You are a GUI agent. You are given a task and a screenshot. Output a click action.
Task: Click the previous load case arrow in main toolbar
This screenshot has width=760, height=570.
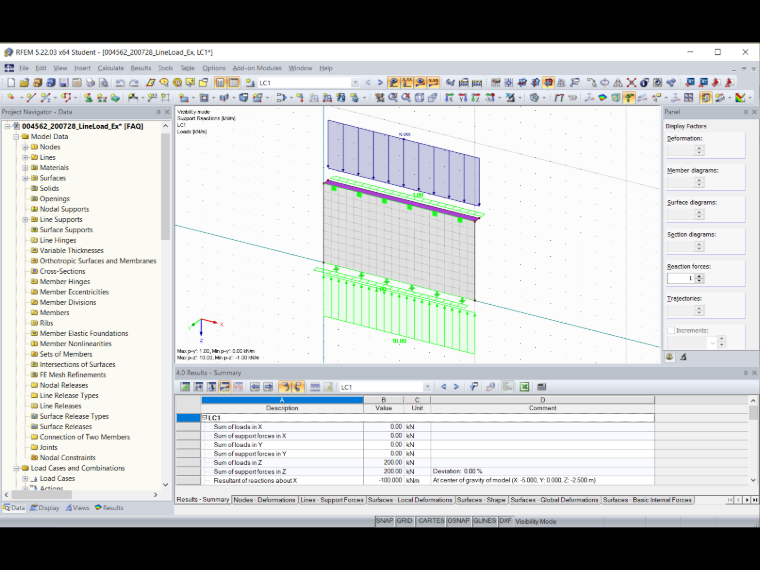(368, 83)
